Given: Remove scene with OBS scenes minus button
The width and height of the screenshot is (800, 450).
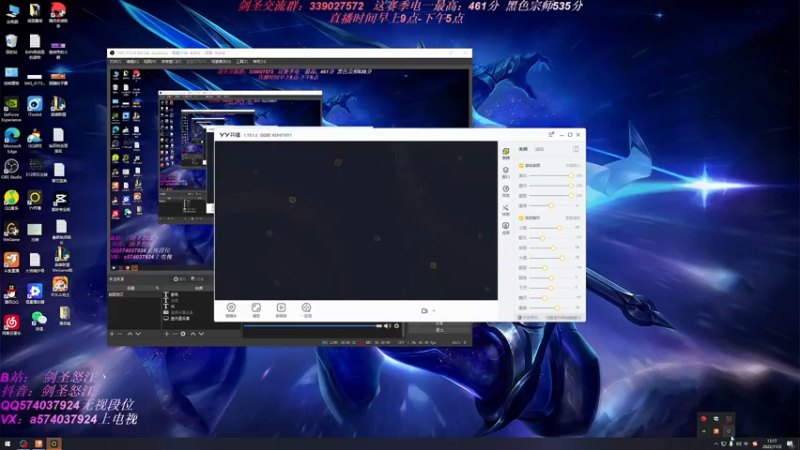Looking at the screenshot, I should point(120,334).
